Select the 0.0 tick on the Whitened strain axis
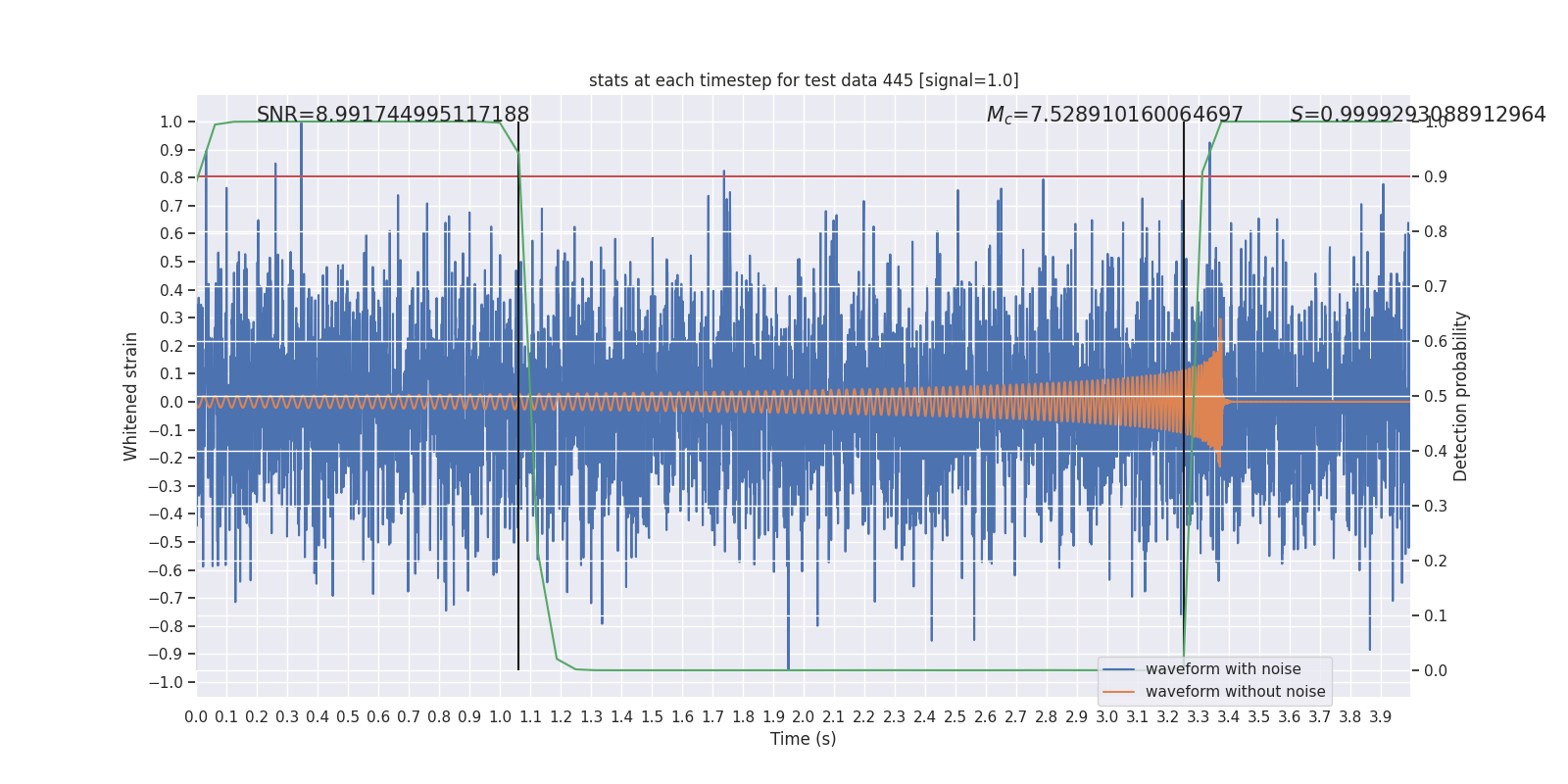The width and height of the screenshot is (1568, 784). [x=171, y=402]
